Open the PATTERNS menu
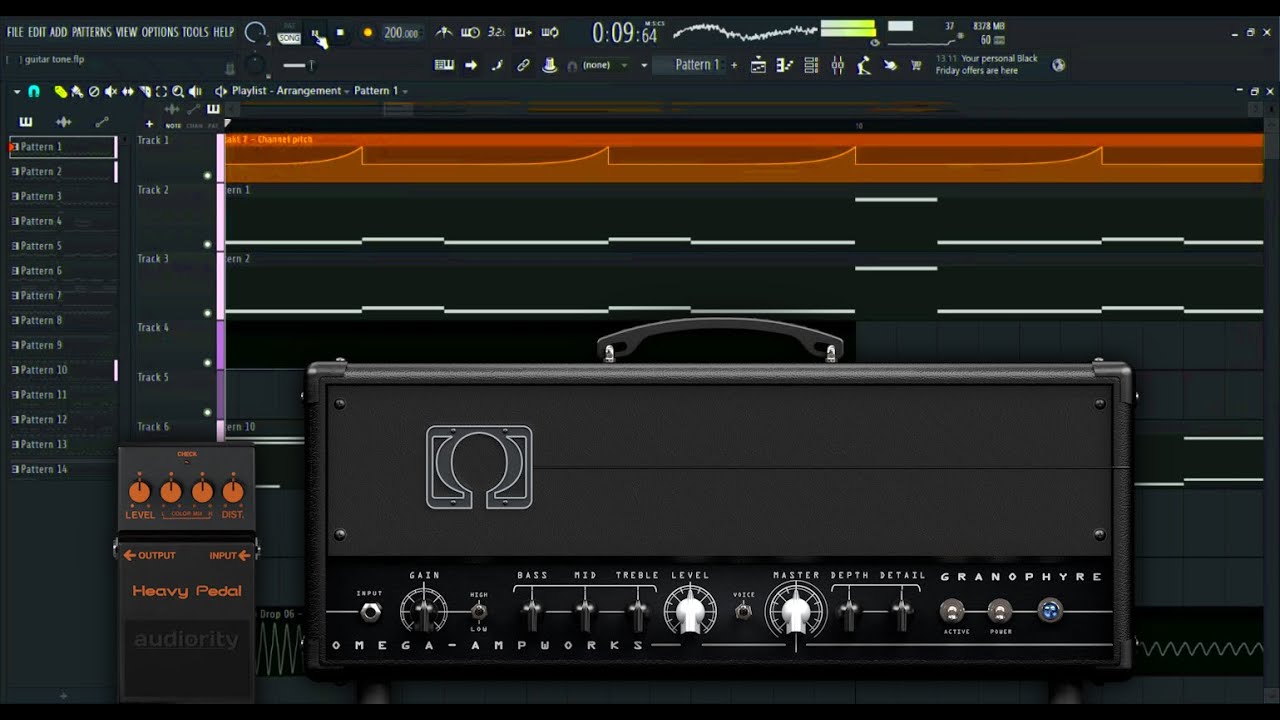The image size is (1280, 720). (92, 32)
